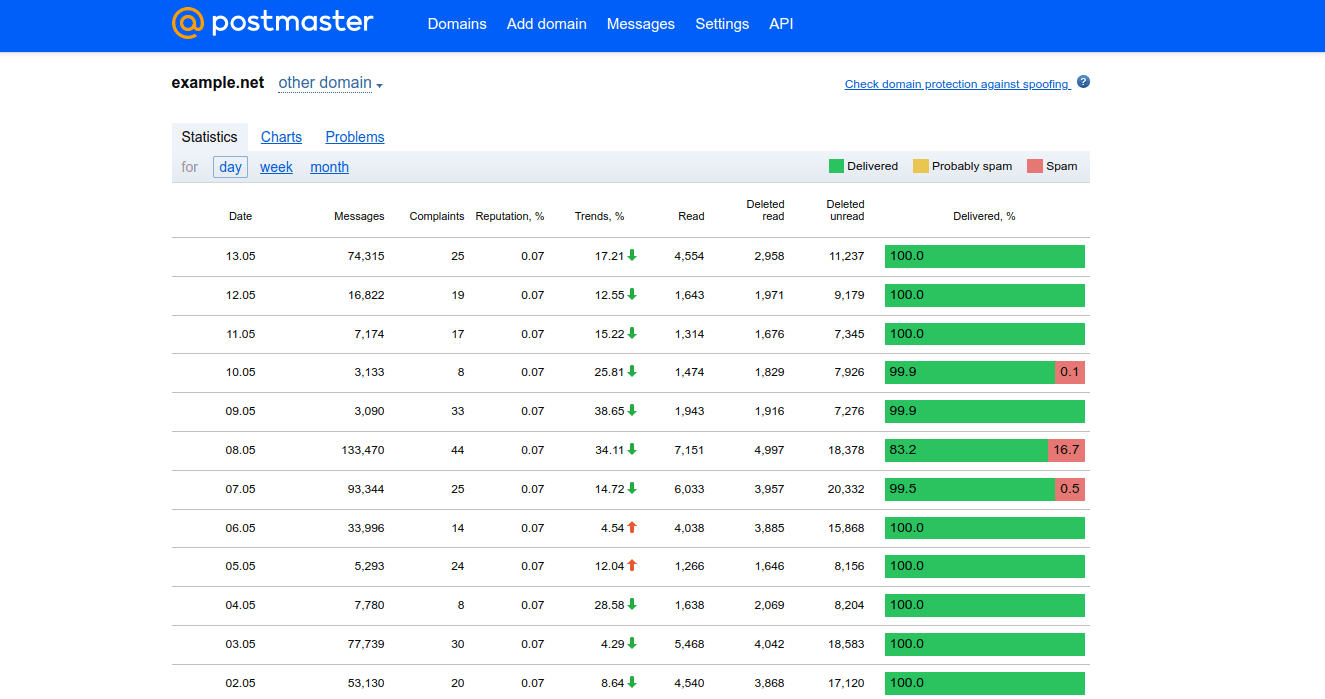This screenshot has height=699, width=1325.
Task: Click the date cell 02.05
Action: [240, 683]
